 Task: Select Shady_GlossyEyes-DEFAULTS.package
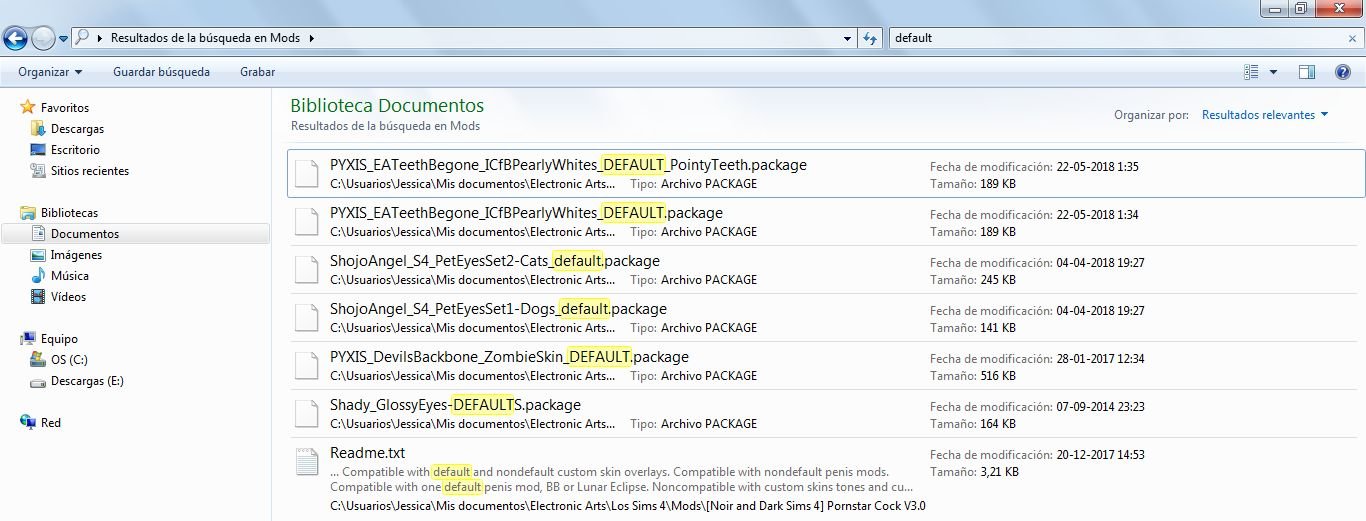tap(826, 414)
